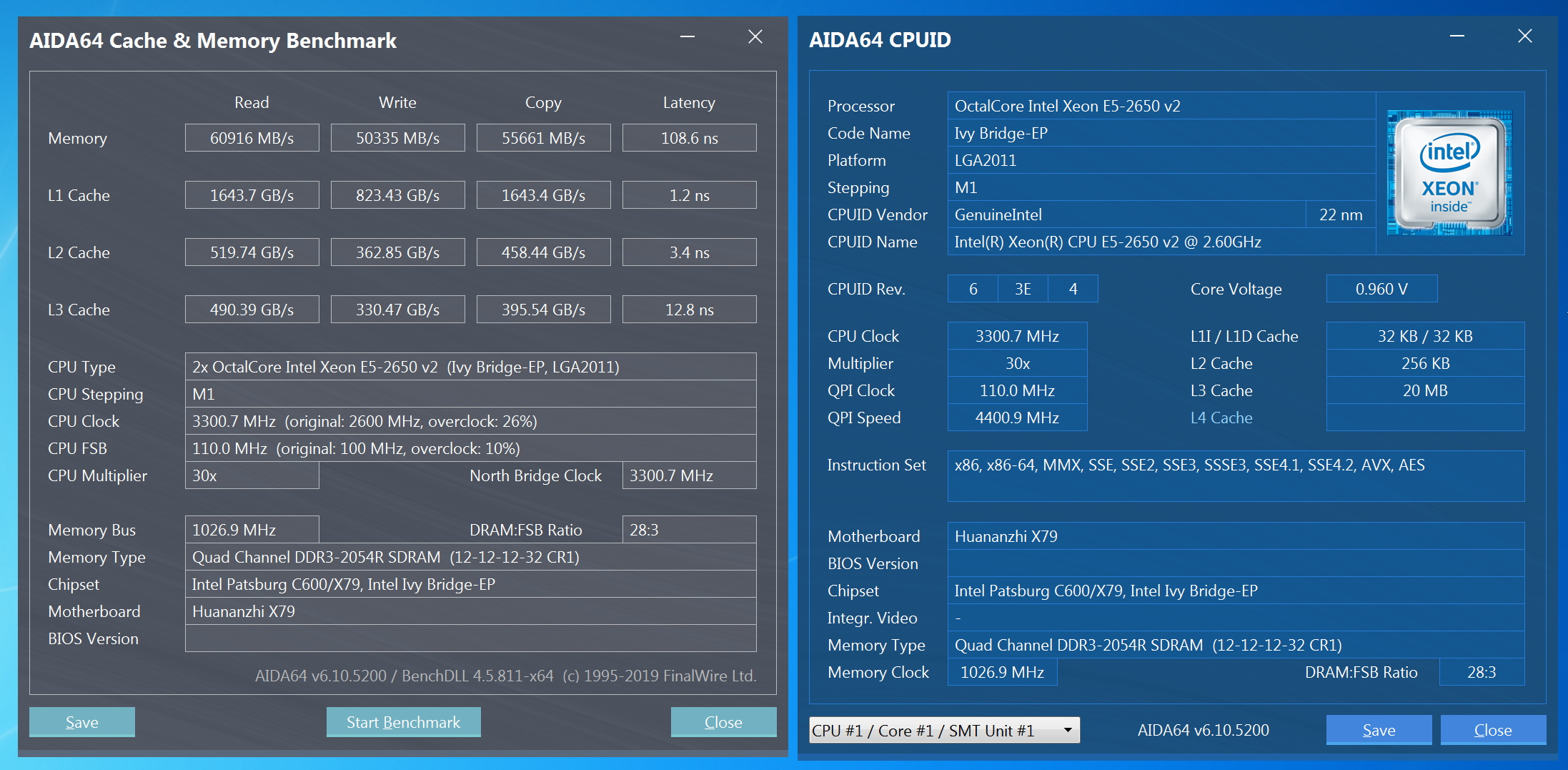Click Platform value LGA2011

pos(1161,160)
